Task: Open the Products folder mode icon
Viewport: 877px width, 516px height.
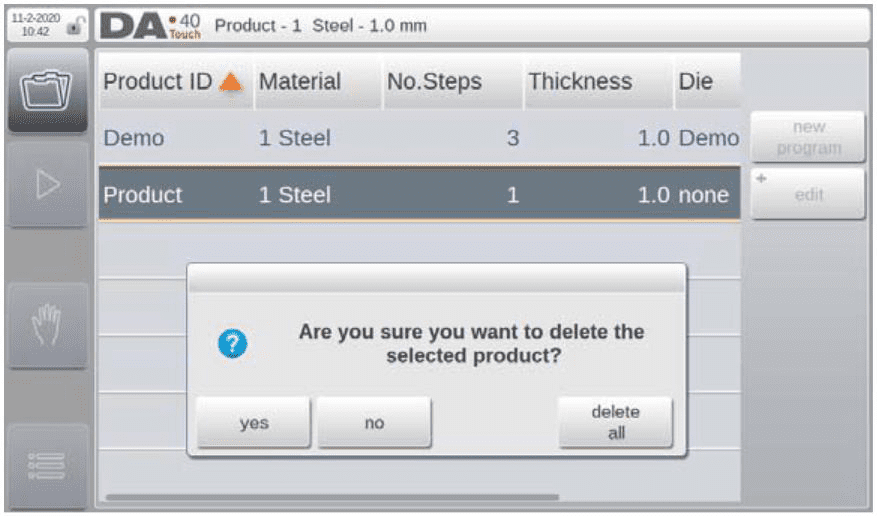Action: tap(48, 91)
